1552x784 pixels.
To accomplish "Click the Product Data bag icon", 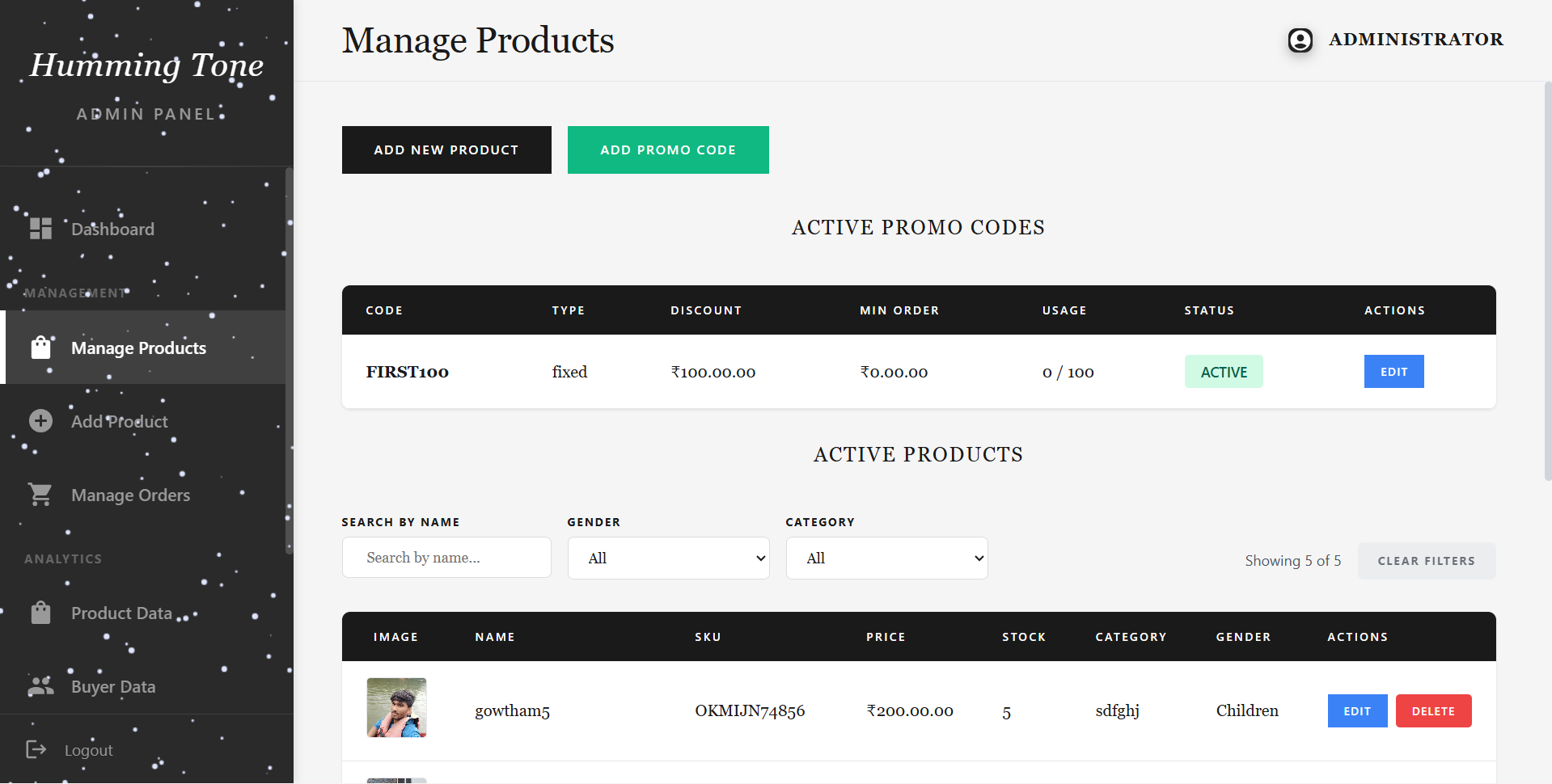I will tap(40, 613).
